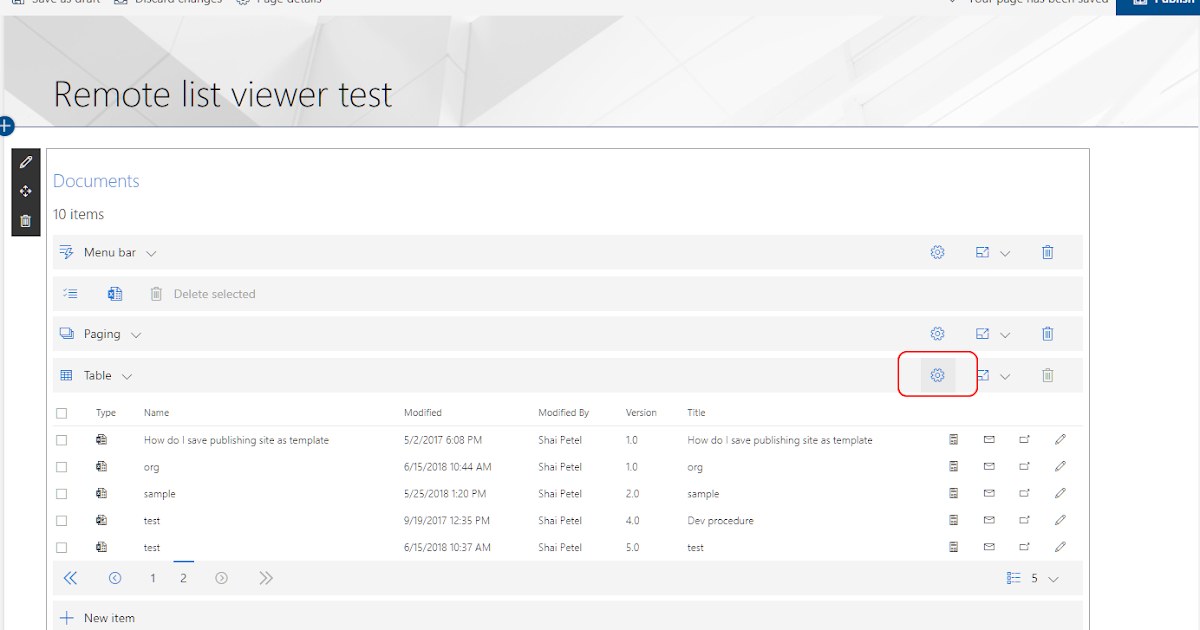Open email icon for the org document

coord(989,466)
